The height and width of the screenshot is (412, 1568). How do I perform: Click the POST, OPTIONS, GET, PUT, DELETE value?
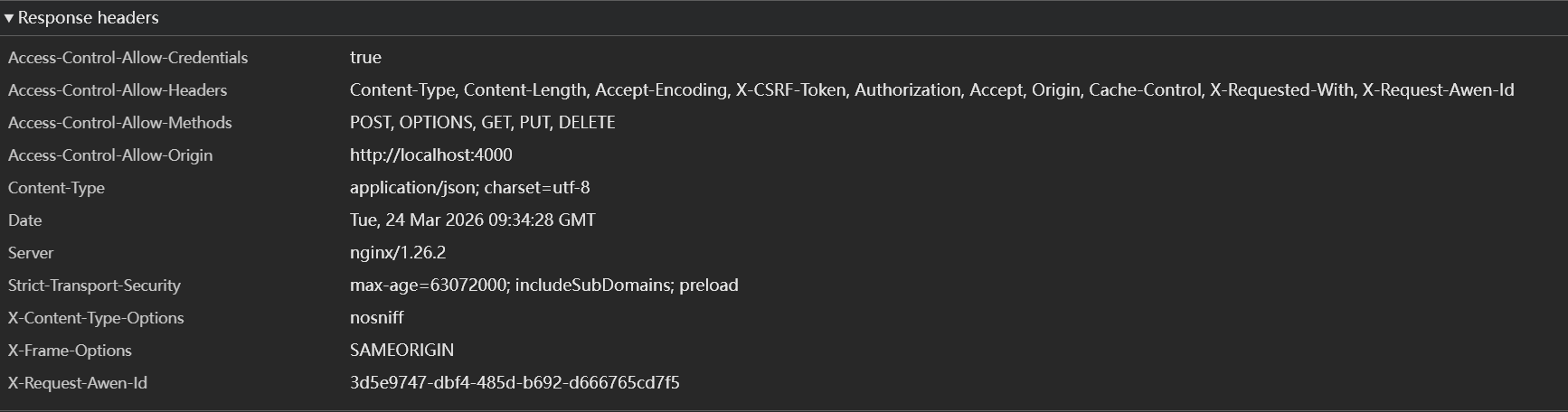pyautogui.click(x=482, y=123)
